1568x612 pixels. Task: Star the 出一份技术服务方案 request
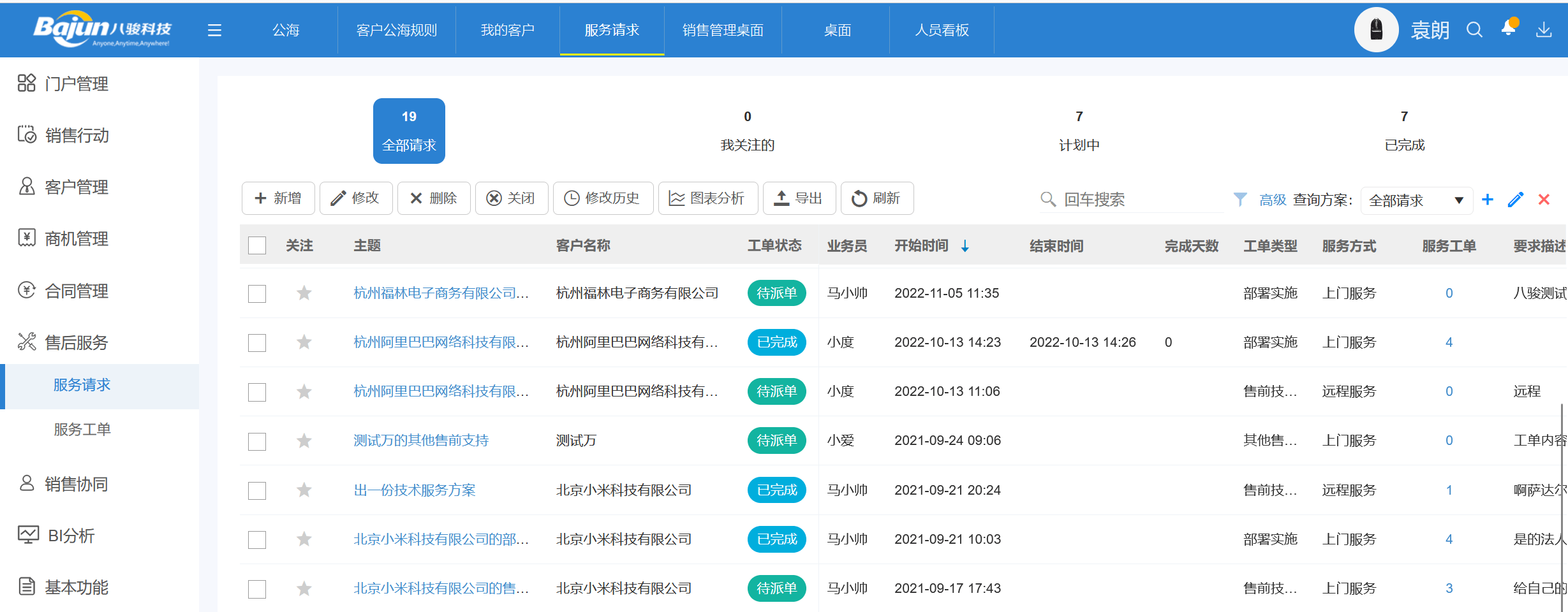pyautogui.click(x=304, y=490)
